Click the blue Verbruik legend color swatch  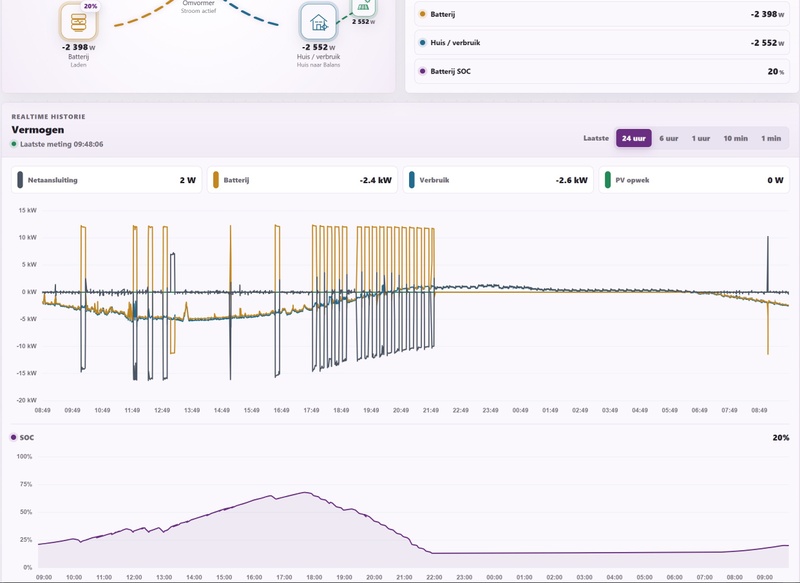[412, 180]
